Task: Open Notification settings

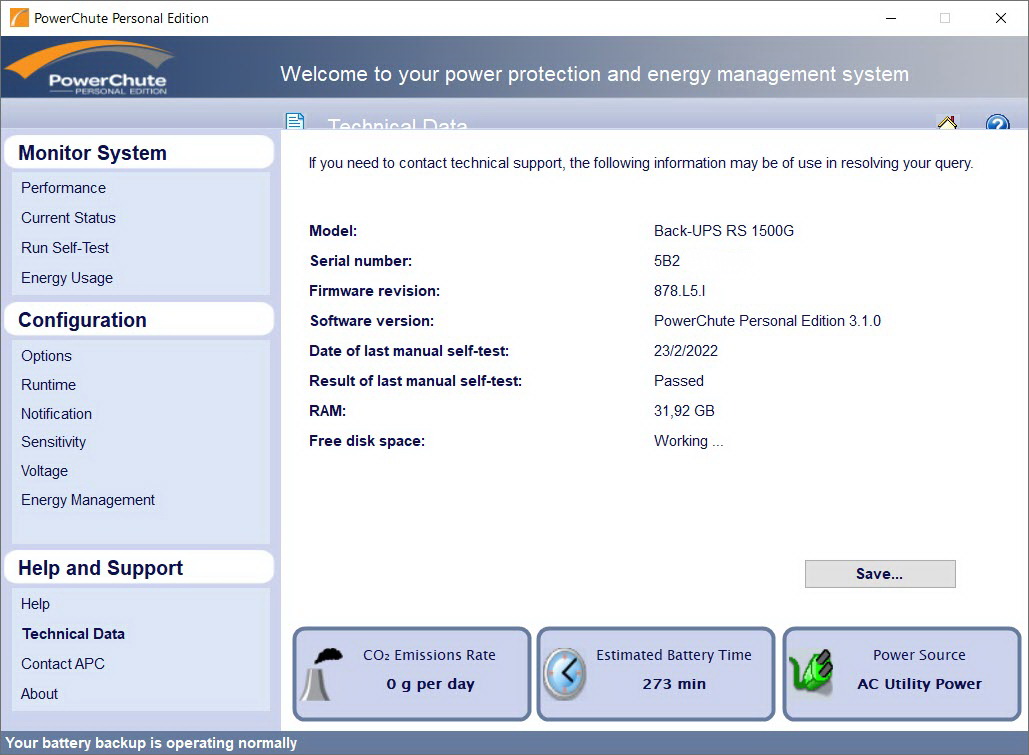Action: [56, 414]
